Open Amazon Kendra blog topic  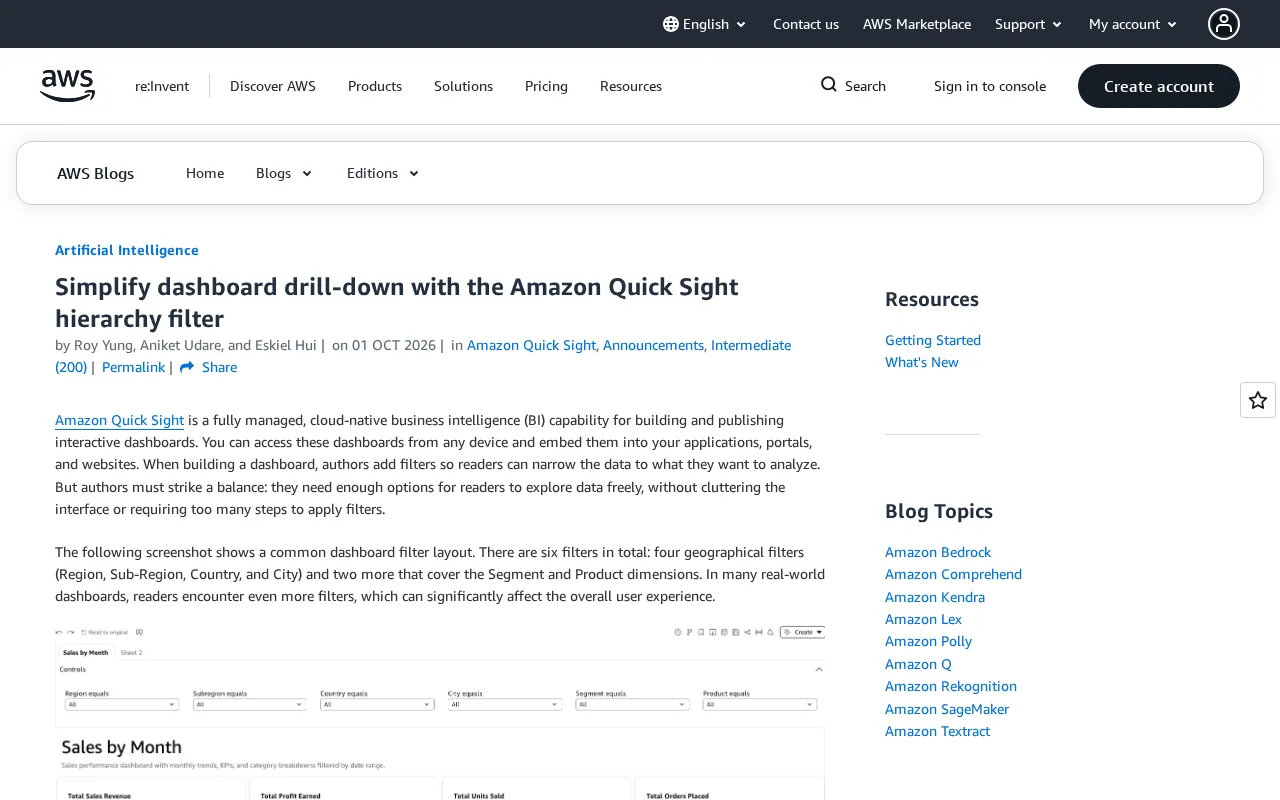pos(935,597)
